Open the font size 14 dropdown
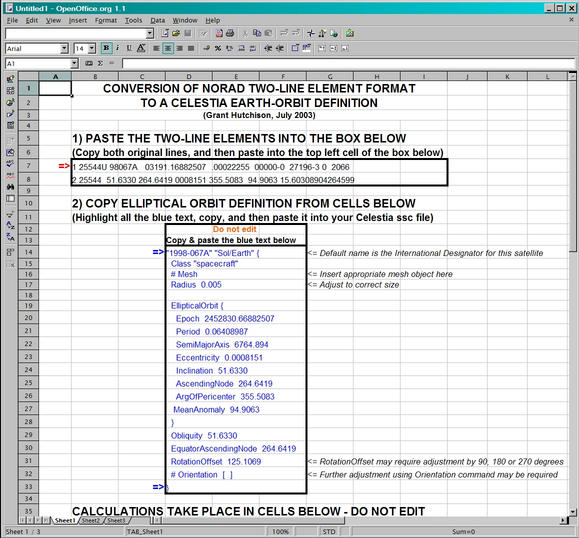 [92, 48]
